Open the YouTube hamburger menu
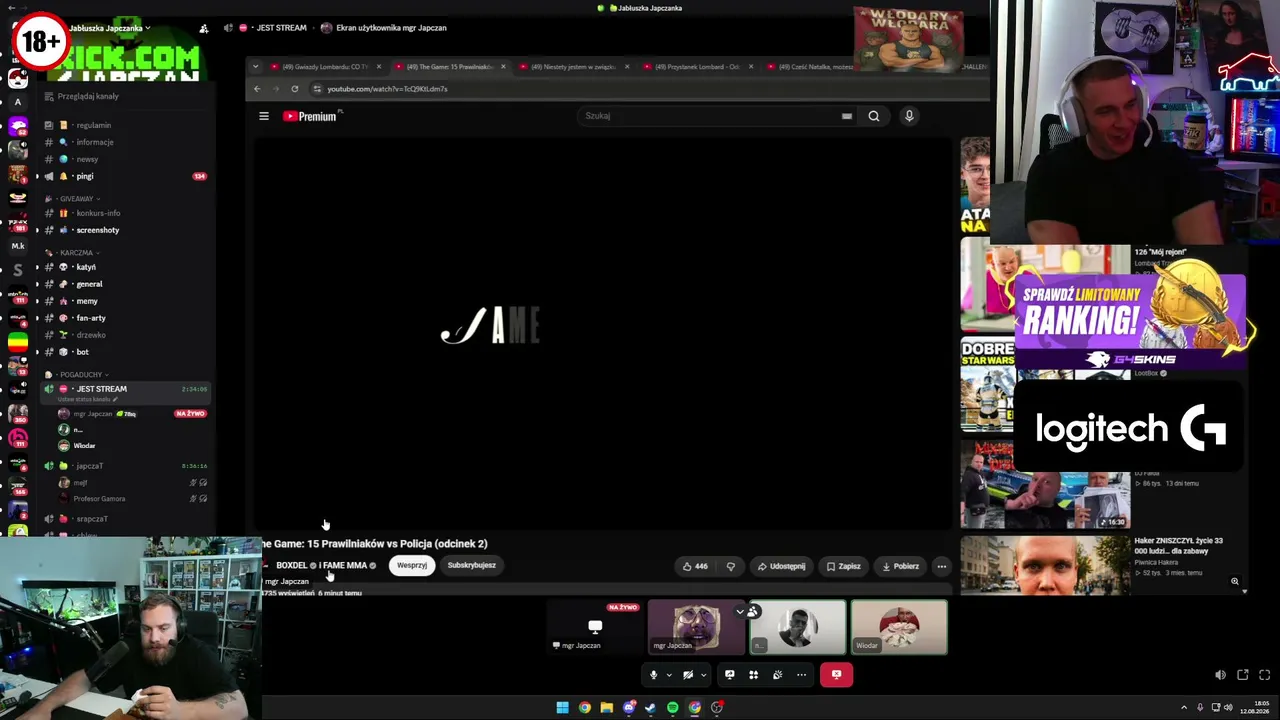 click(264, 116)
